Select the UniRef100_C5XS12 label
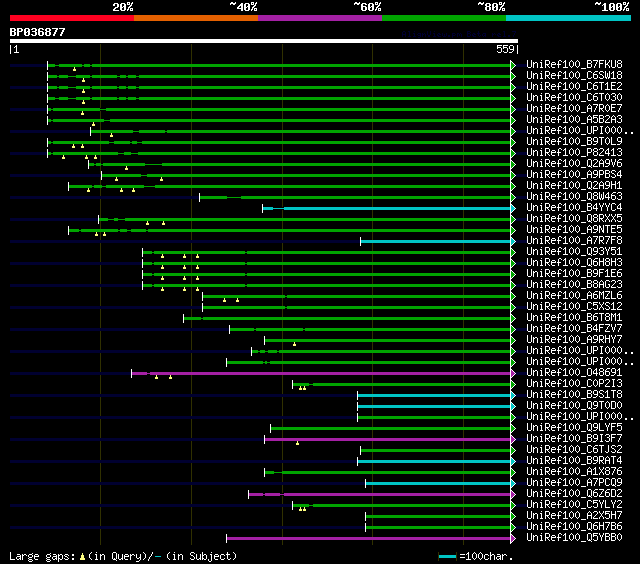 574,307
